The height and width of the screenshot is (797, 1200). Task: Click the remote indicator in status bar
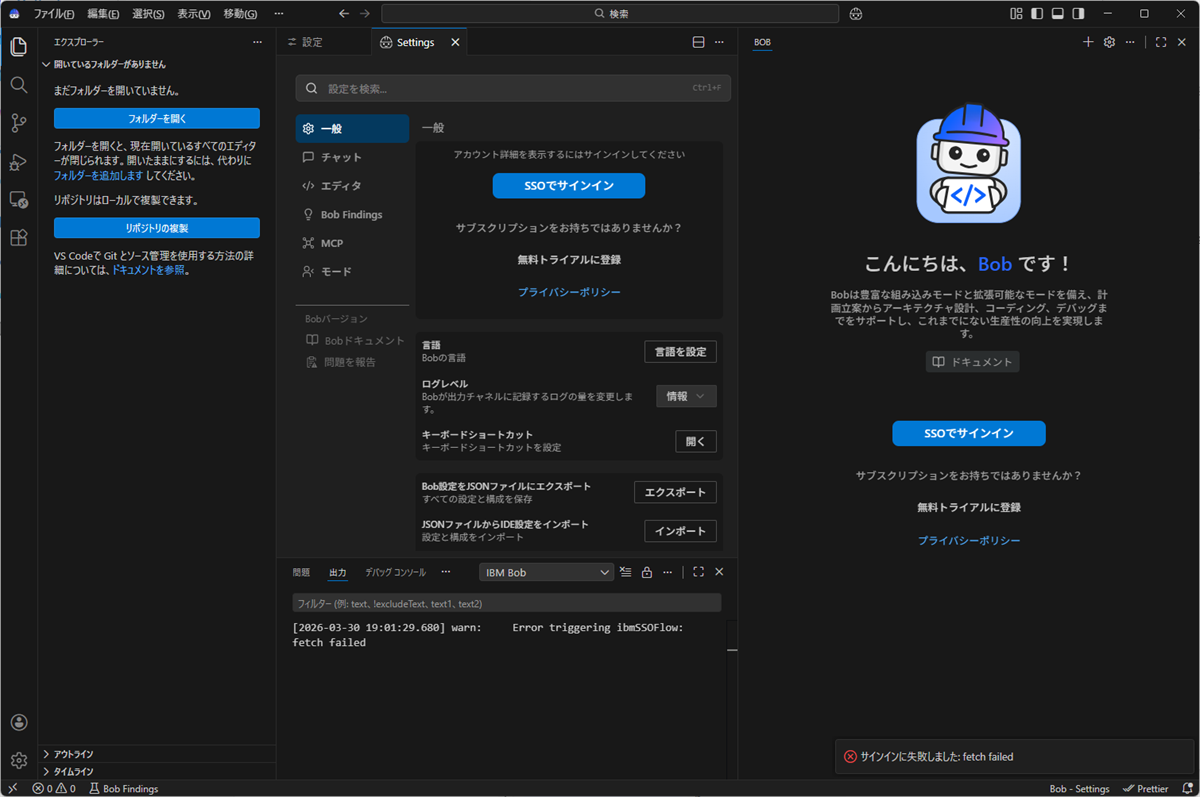[13, 789]
